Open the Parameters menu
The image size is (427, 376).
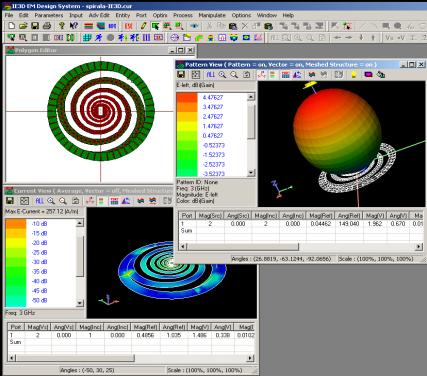coord(49,15)
